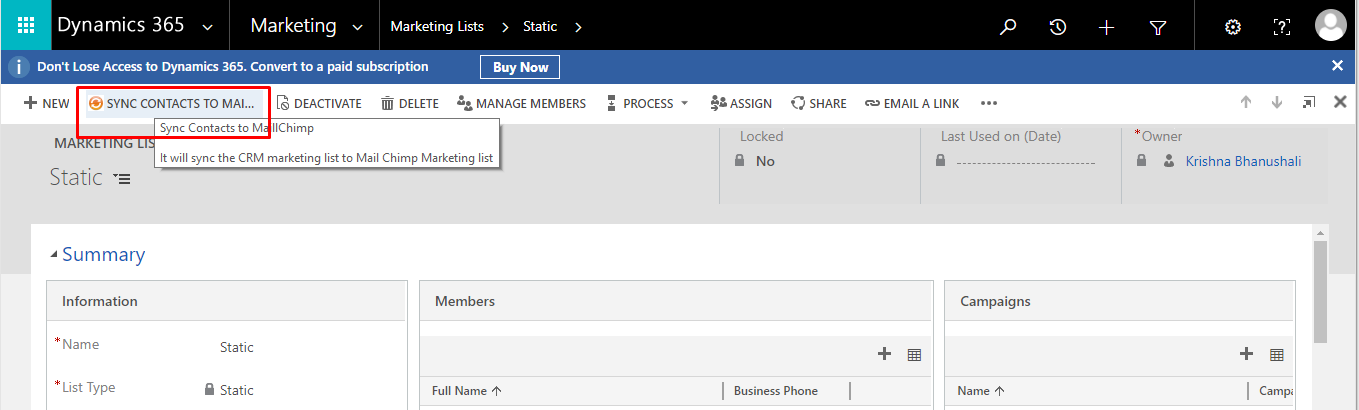Viewport: 1359px width, 410px height.
Task: Go to previous record up arrow
Action: [x=1246, y=102]
